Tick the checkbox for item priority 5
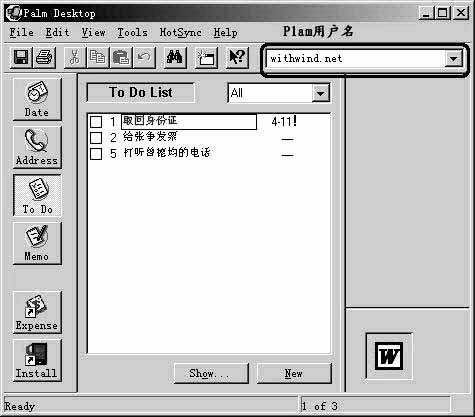475x417 pixels. click(96, 154)
